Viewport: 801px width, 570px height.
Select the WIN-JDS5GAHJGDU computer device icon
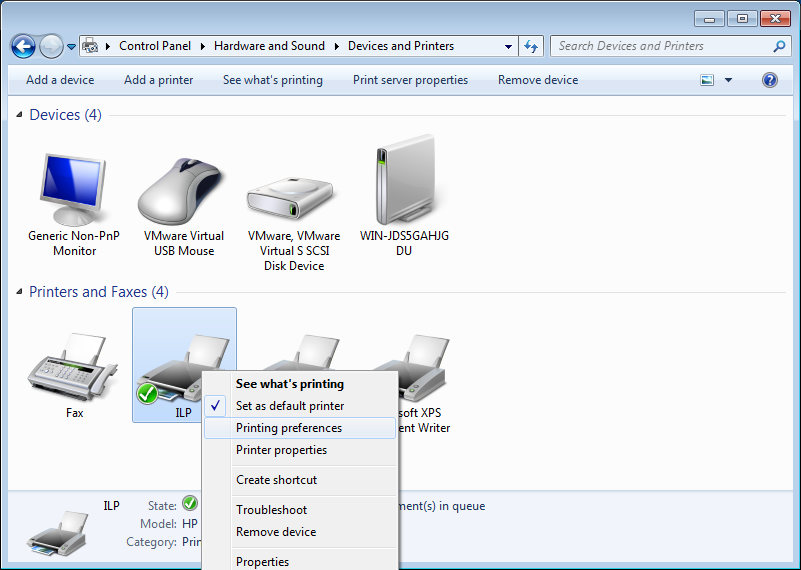tap(404, 188)
